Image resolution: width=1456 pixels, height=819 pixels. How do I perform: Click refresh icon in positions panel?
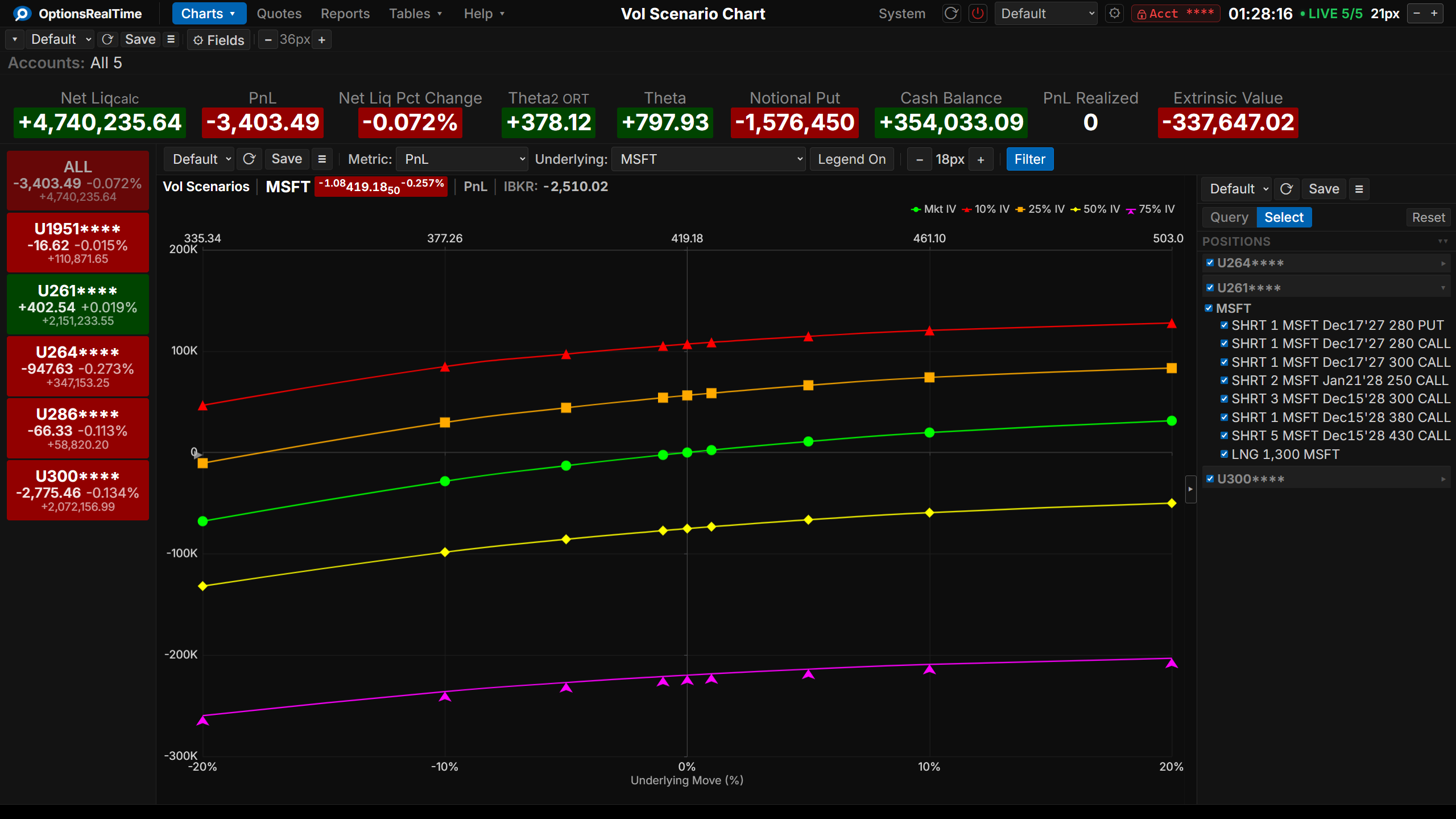(x=1287, y=189)
